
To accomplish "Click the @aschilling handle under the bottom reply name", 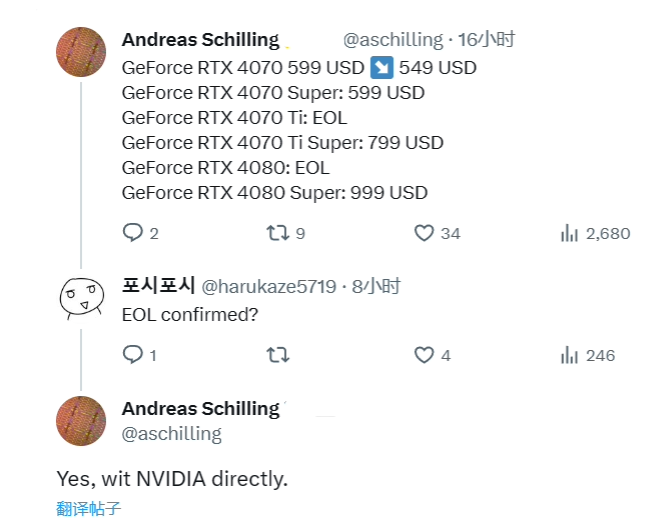I will point(171,433).
